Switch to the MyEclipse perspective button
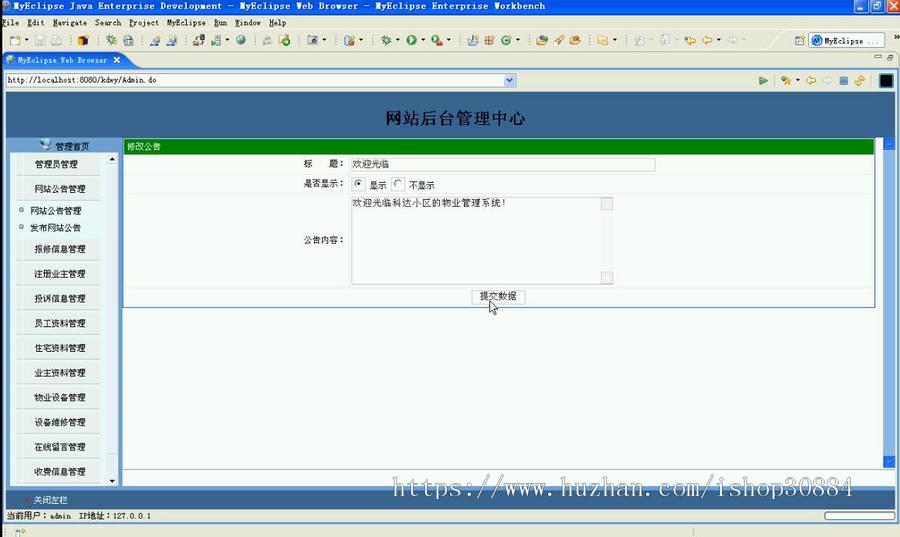 pyautogui.click(x=845, y=41)
